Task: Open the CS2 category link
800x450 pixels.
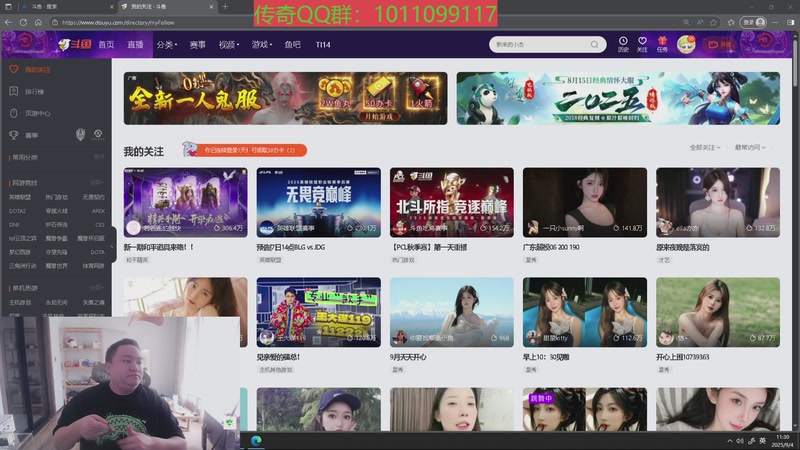Action: pyautogui.click(x=99, y=224)
